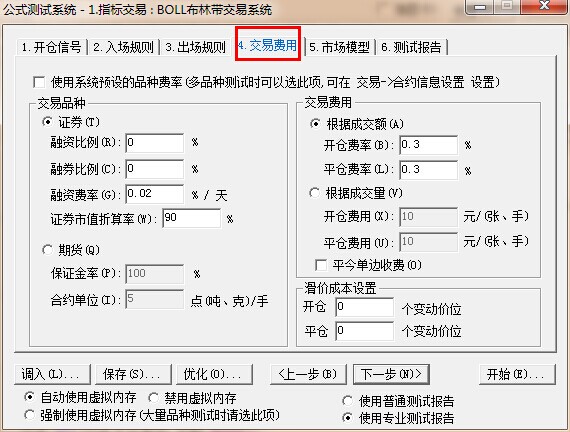Click the 开仓费用(X) field
This screenshot has height=432, width=570.
click(428, 217)
